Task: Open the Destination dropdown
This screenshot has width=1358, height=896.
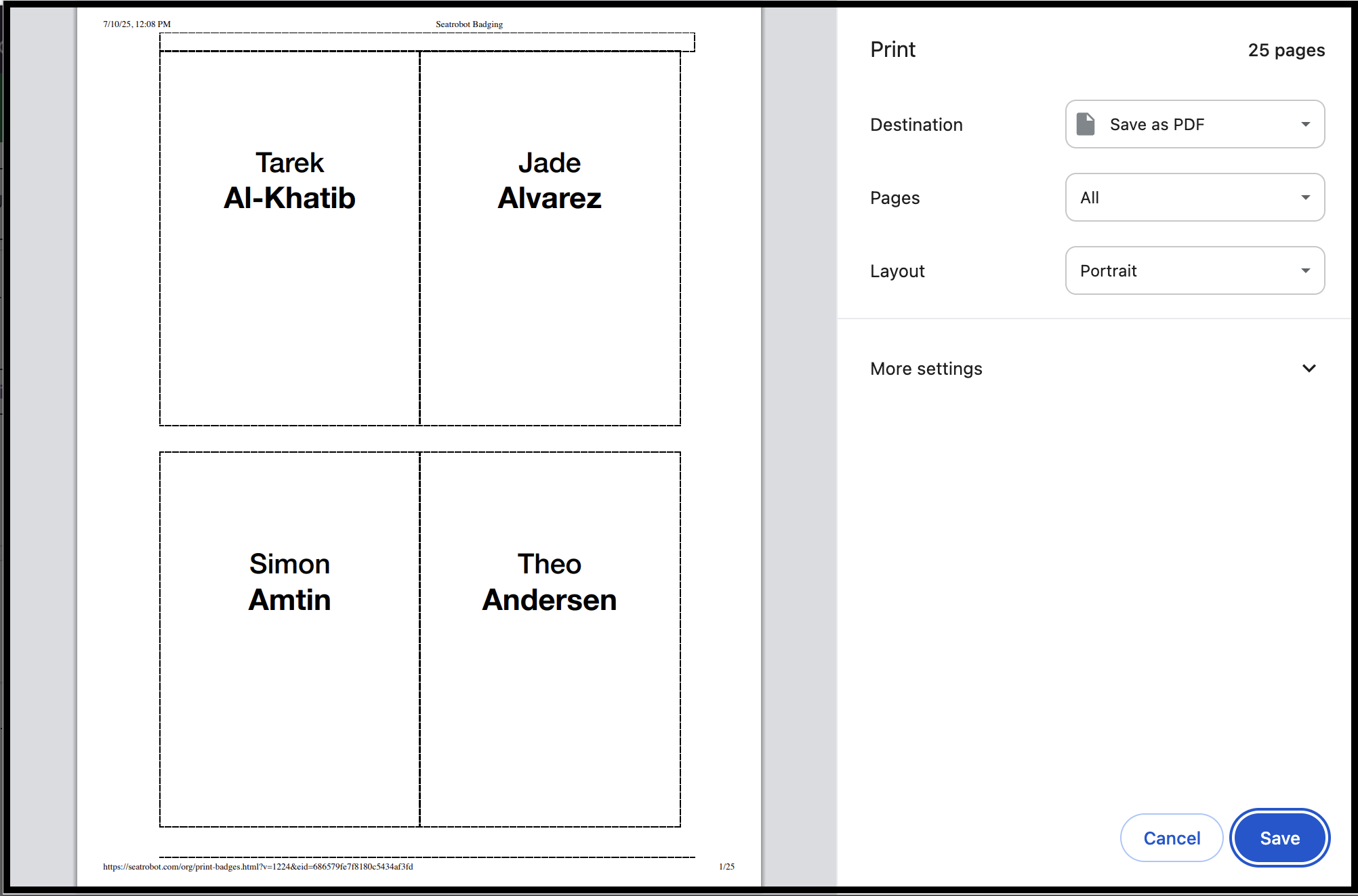Action: [1195, 124]
